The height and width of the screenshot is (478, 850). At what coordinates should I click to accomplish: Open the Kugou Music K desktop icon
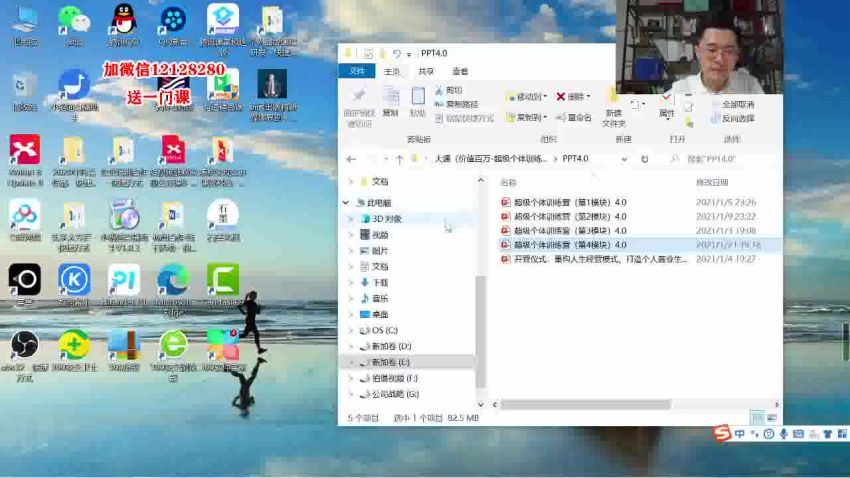[x=74, y=280]
